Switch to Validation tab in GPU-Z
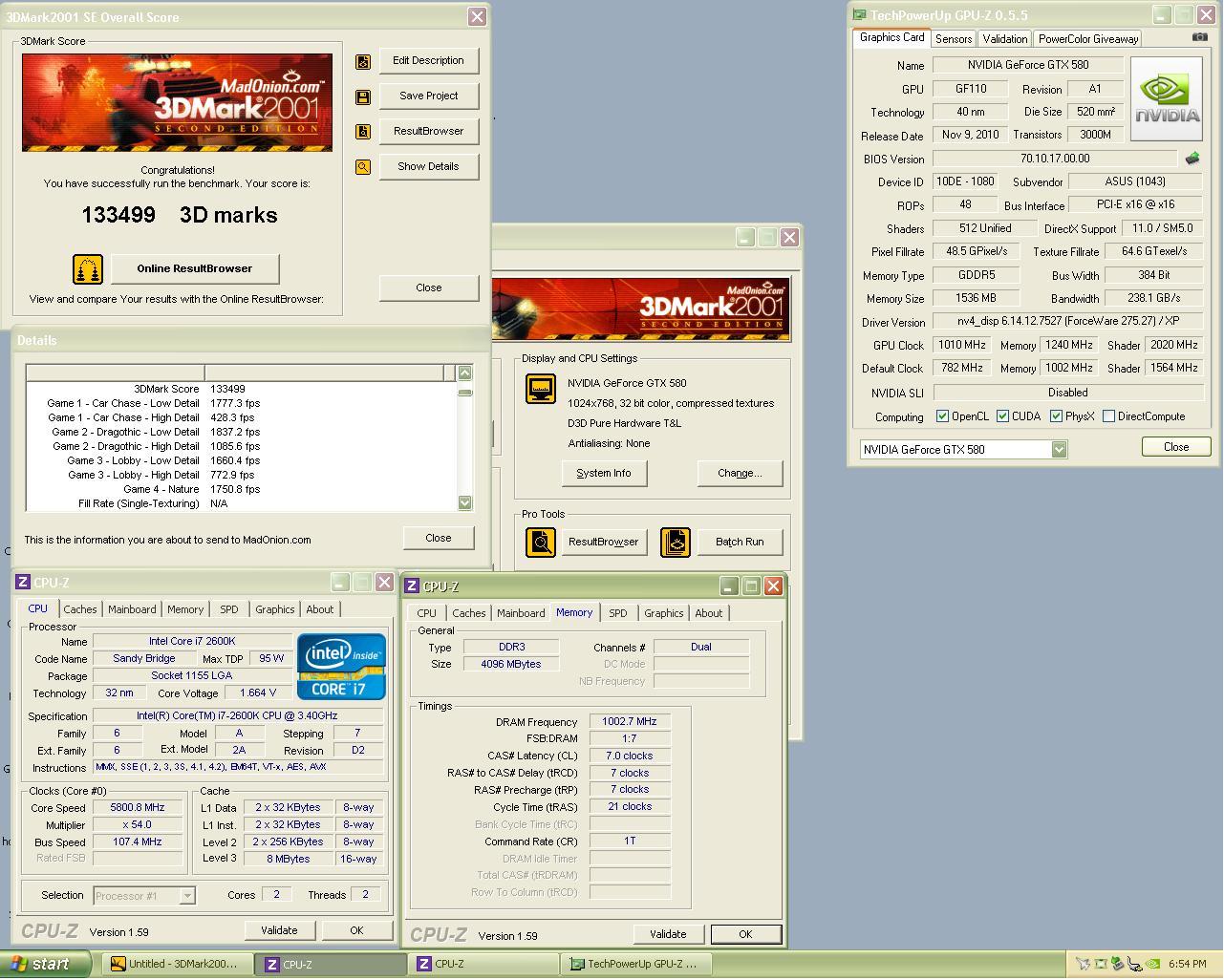 (x=1005, y=39)
